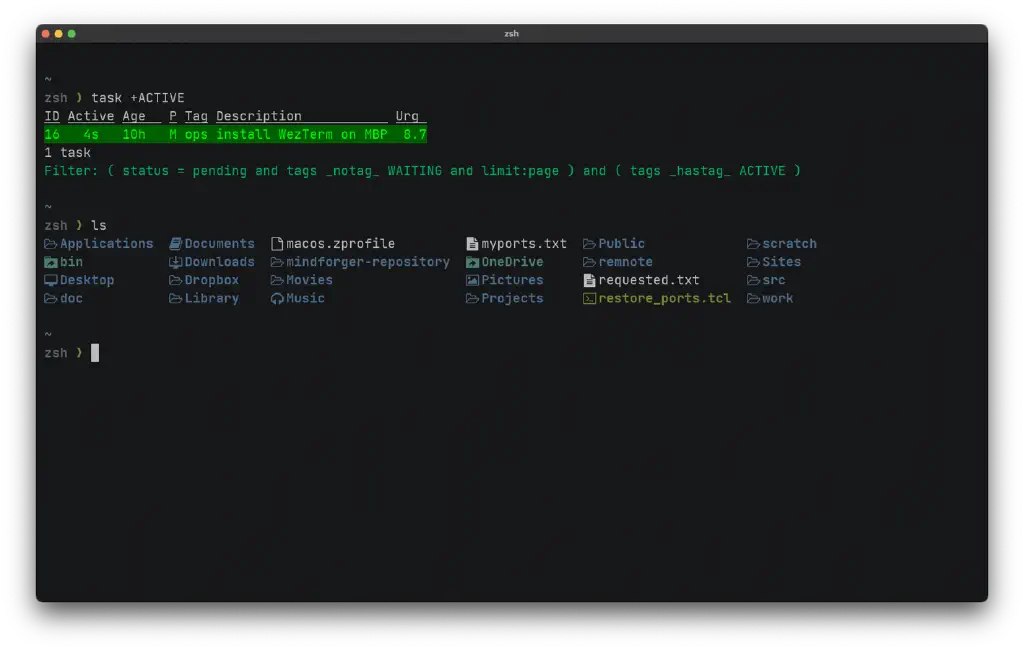Click the Tag column header
This screenshot has height=650, width=1024.
pos(196,116)
